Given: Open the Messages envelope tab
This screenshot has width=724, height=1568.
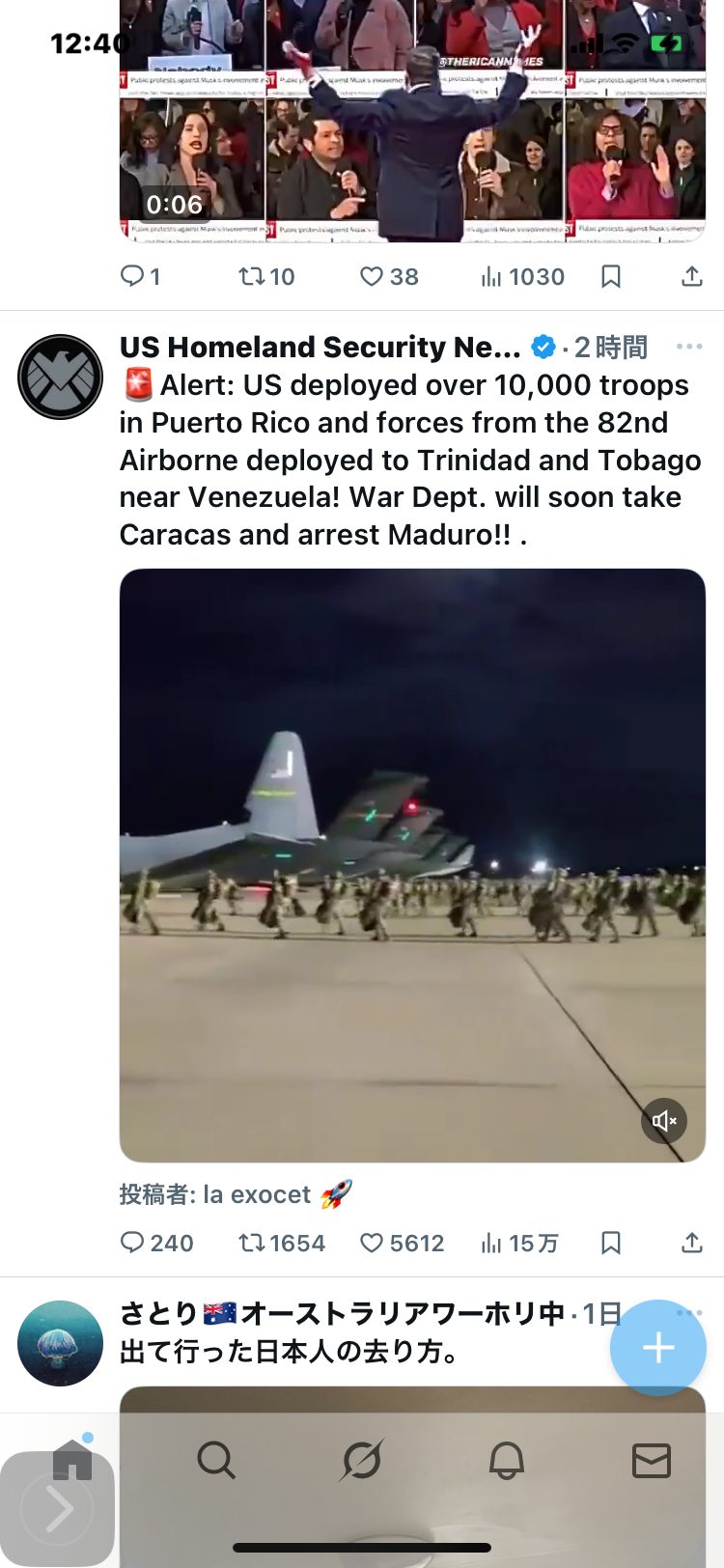Looking at the screenshot, I should pyautogui.click(x=652, y=1460).
